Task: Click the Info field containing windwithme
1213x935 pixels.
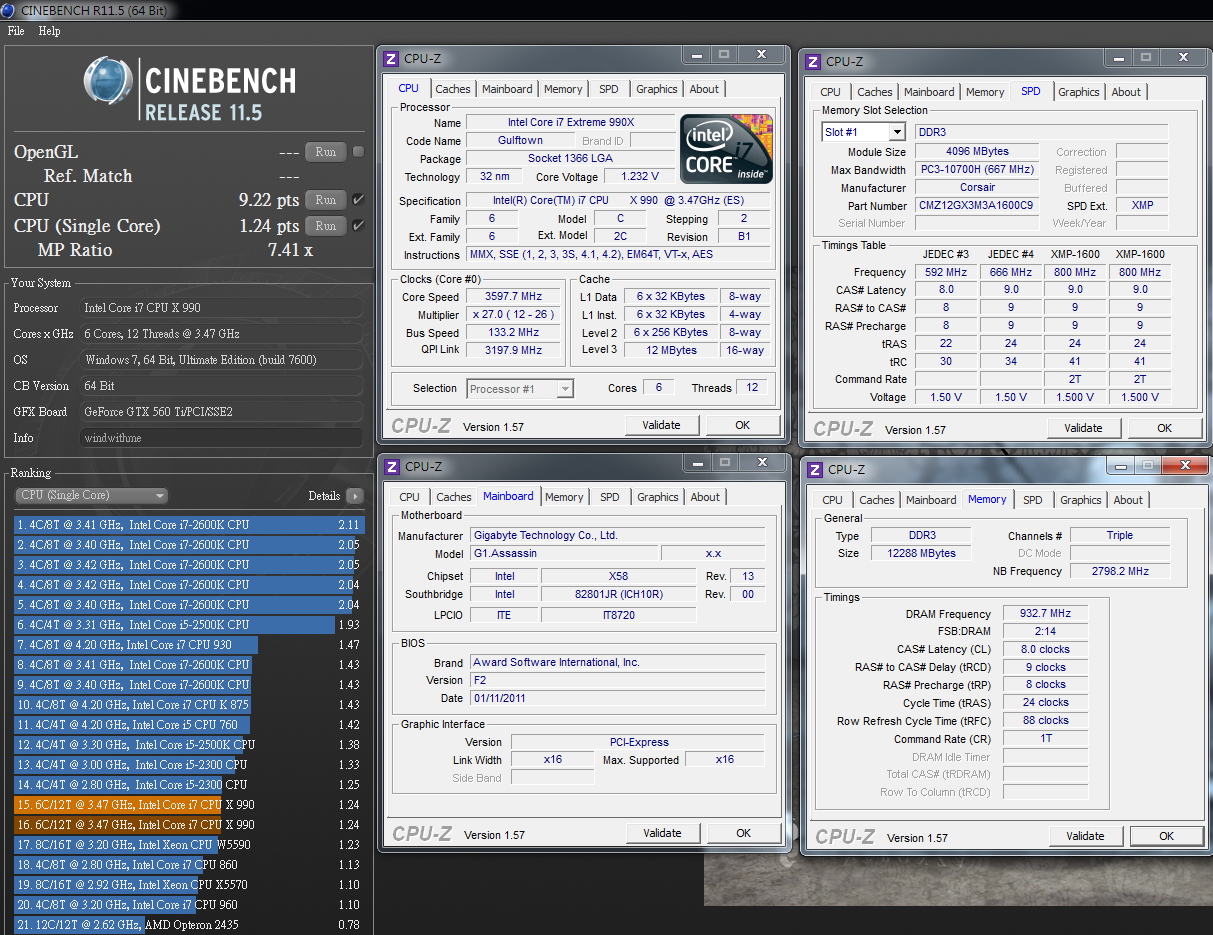Action: tap(221, 438)
